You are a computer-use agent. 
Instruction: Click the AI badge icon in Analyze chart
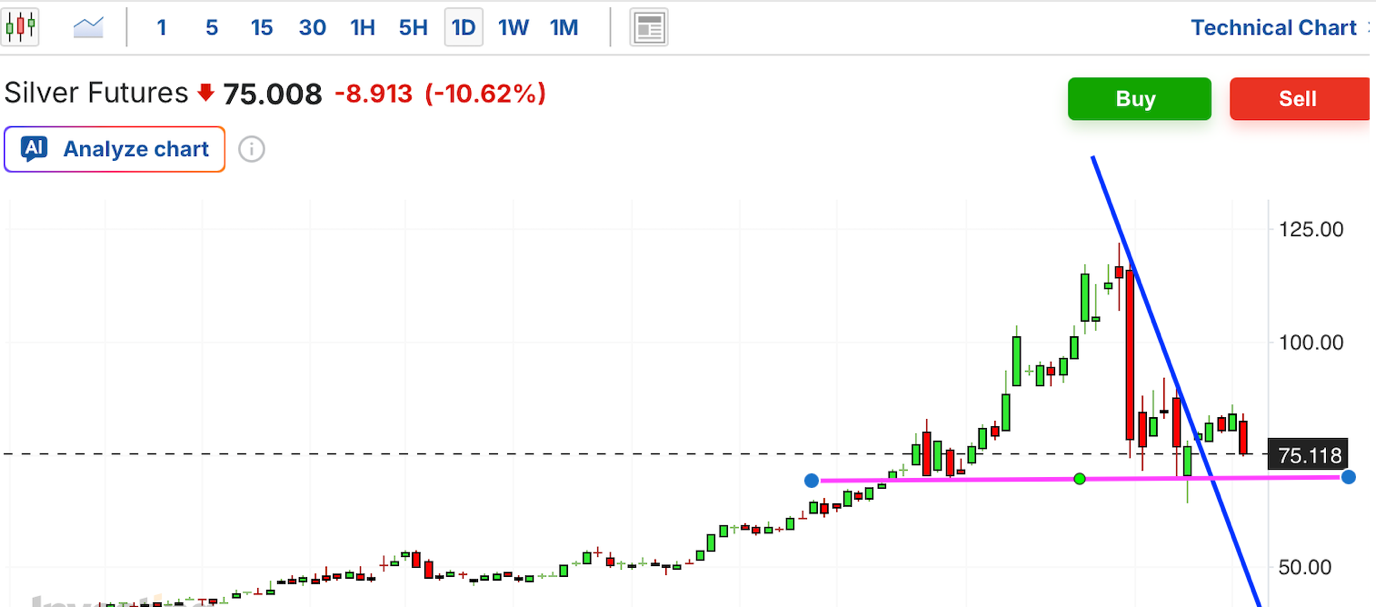(x=34, y=149)
